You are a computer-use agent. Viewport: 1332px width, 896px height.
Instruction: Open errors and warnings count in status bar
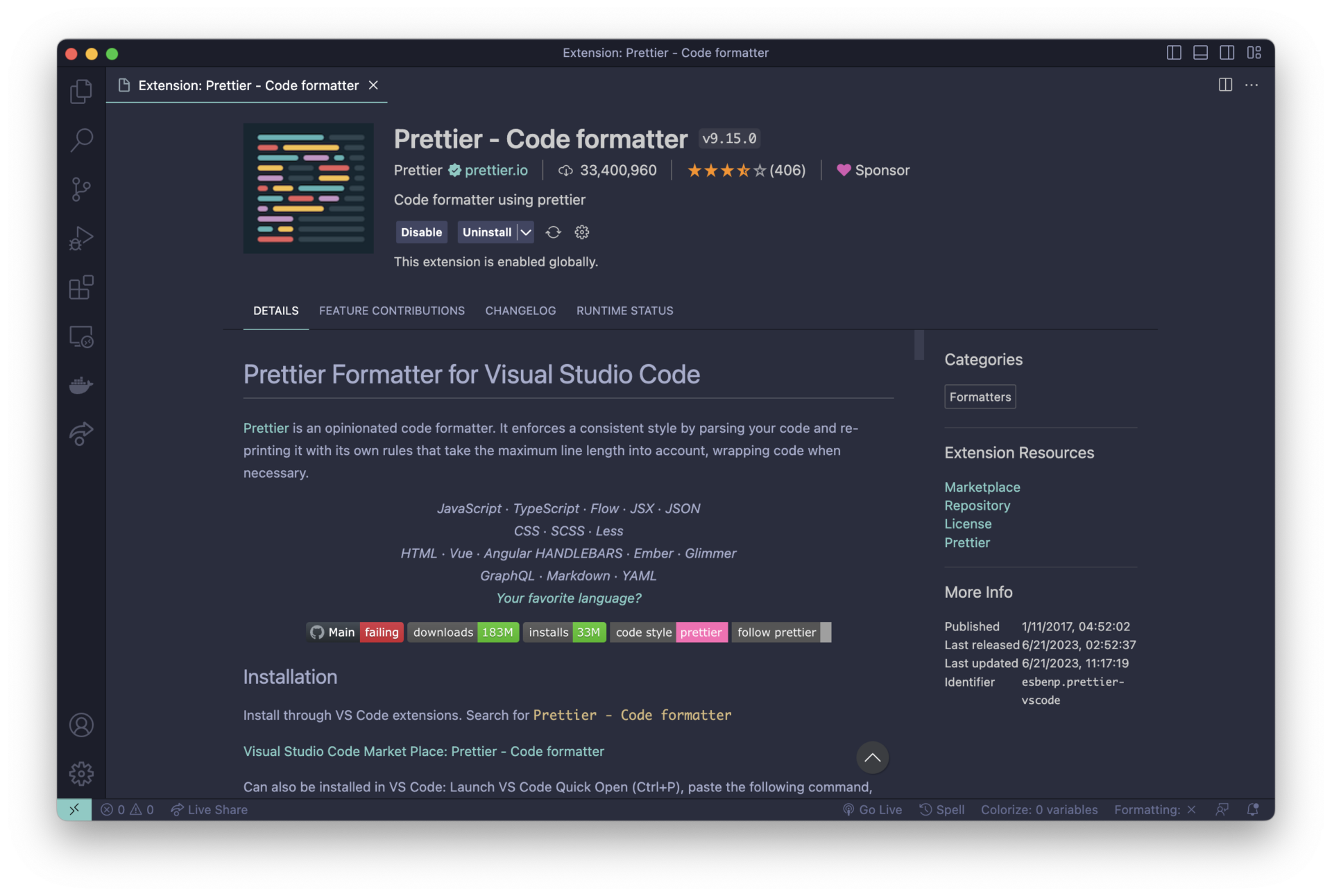tap(127, 809)
